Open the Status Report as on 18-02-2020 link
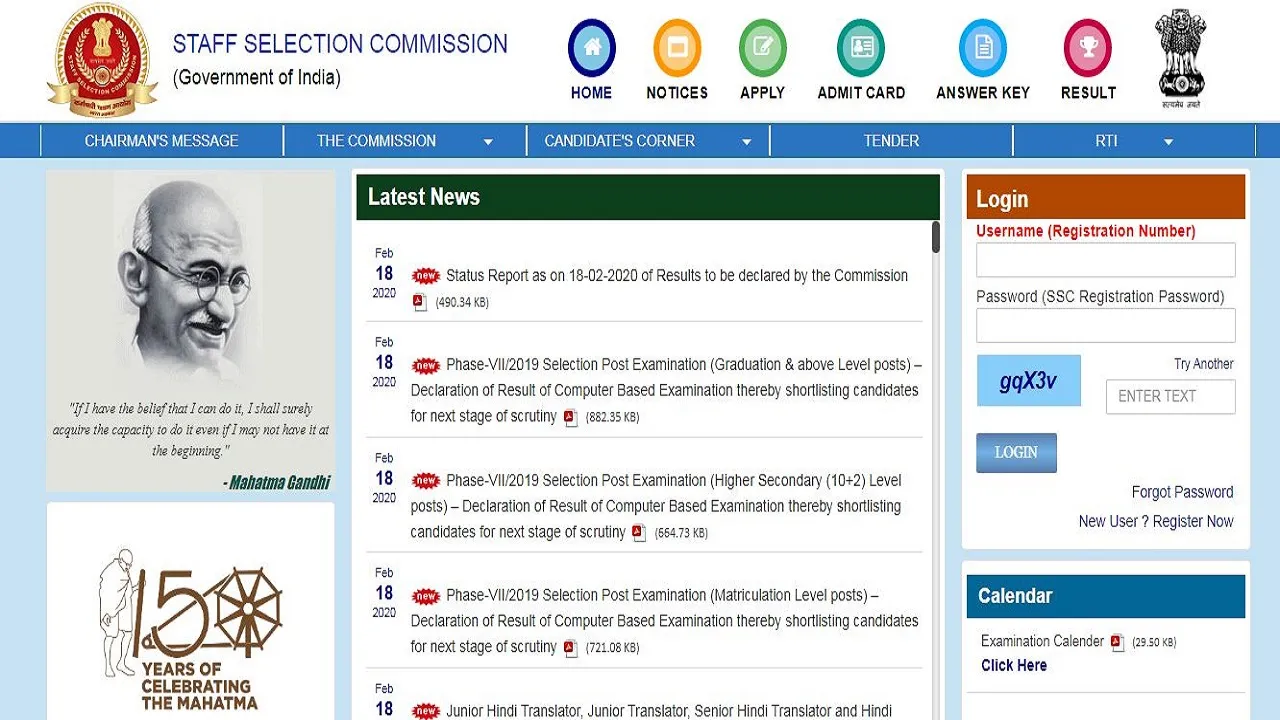Screen dimensions: 1280x720 coord(677,276)
